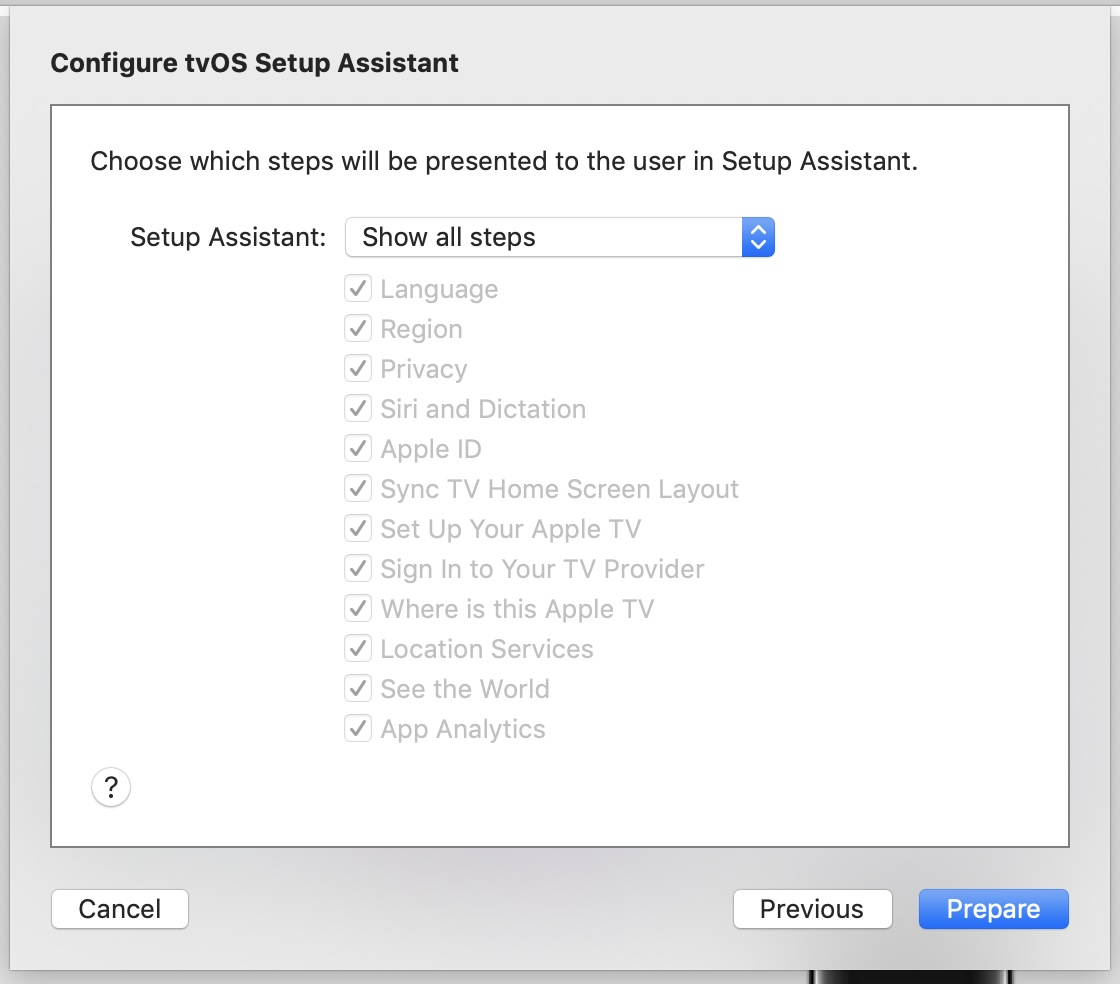Click the Configure tvOS Setup Assistant title
1120x984 pixels.
pos(254,63)
